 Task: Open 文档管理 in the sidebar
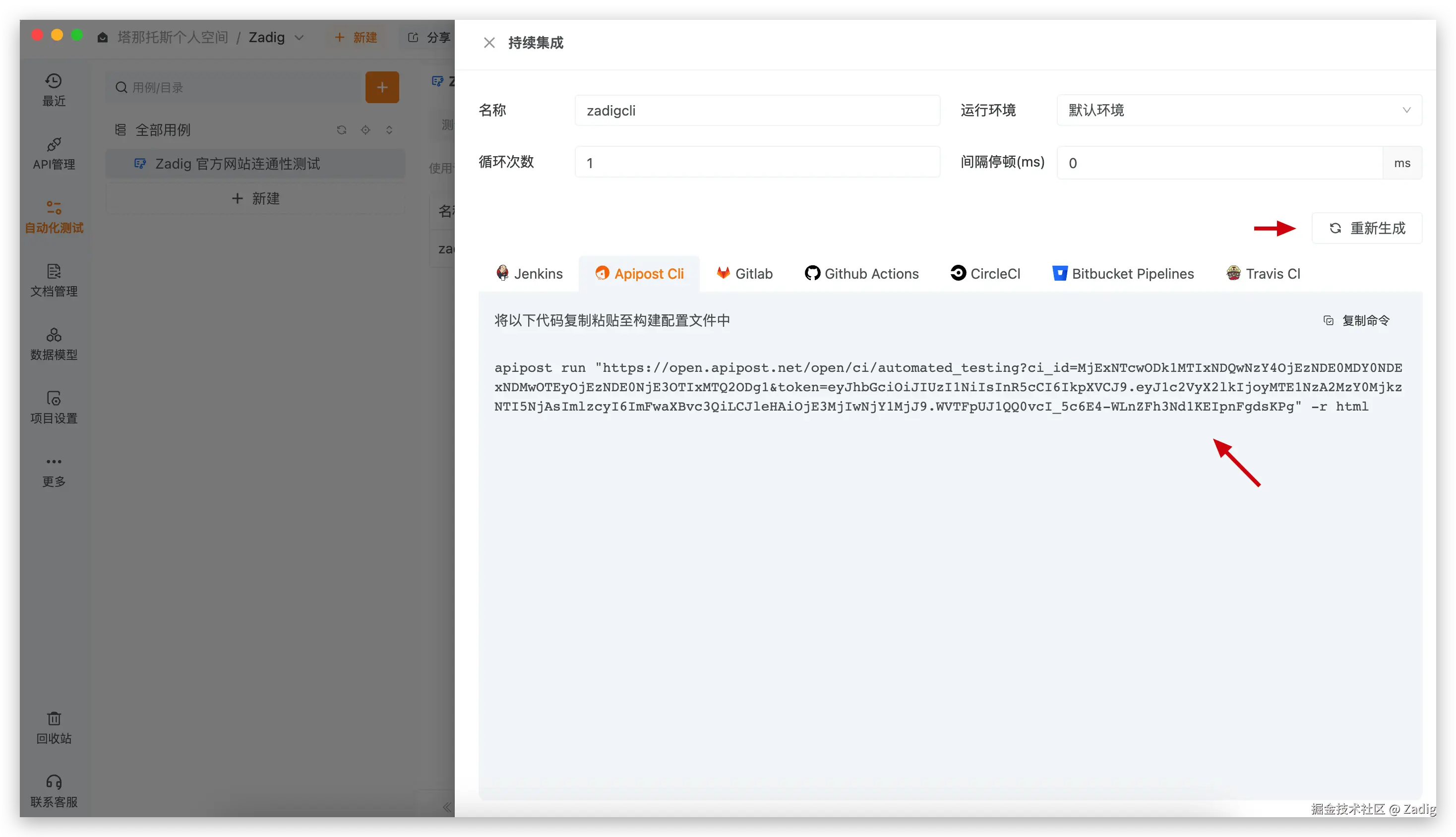54,280
